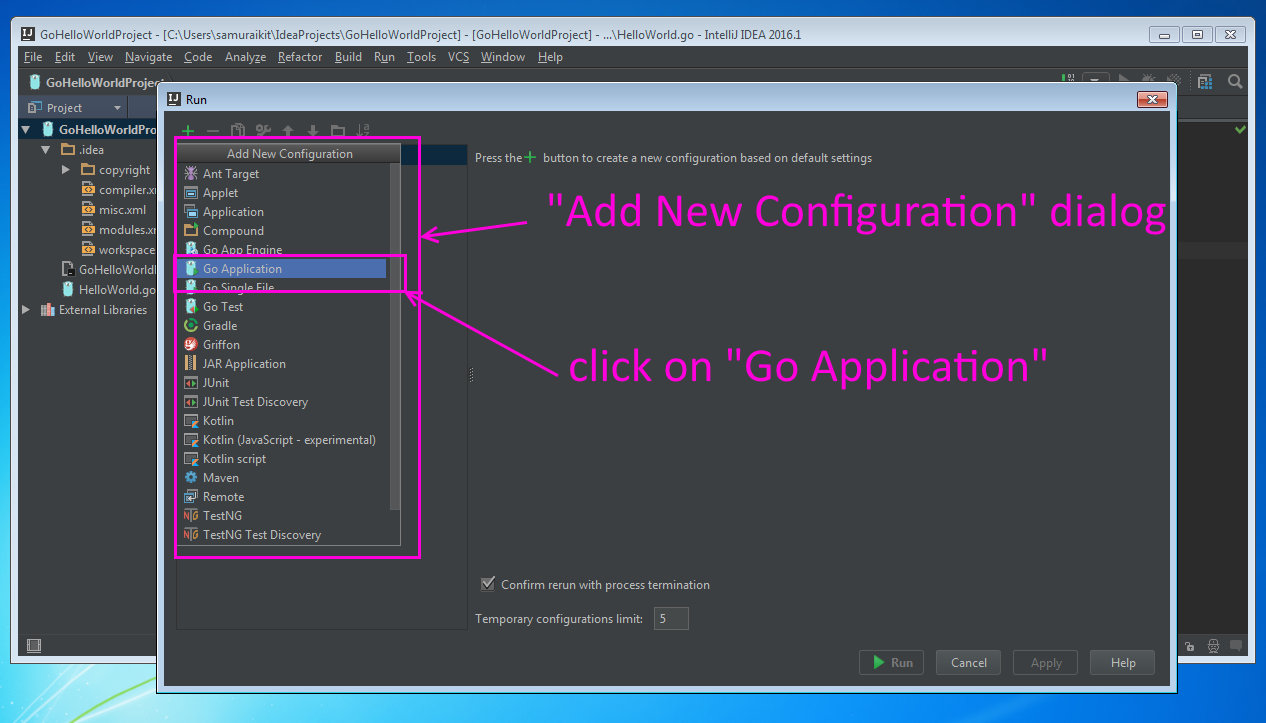Click the Copy Configuration icon
This screenshot has width=1266, height=723.
[238, 131]
